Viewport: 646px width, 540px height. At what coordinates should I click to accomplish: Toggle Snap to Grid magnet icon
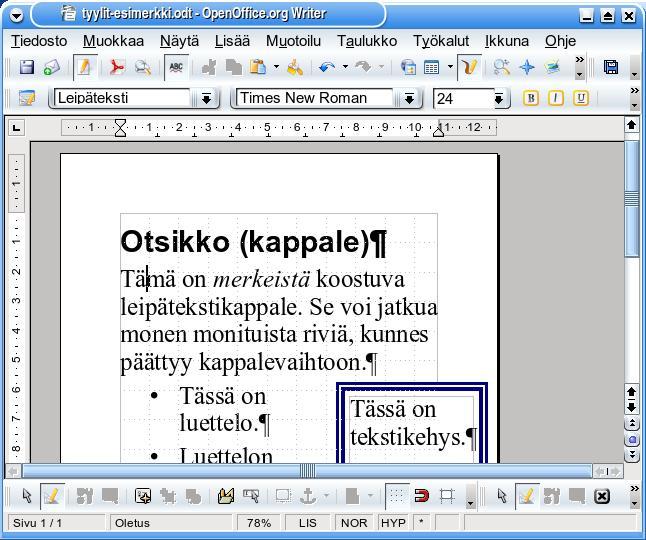421,496
